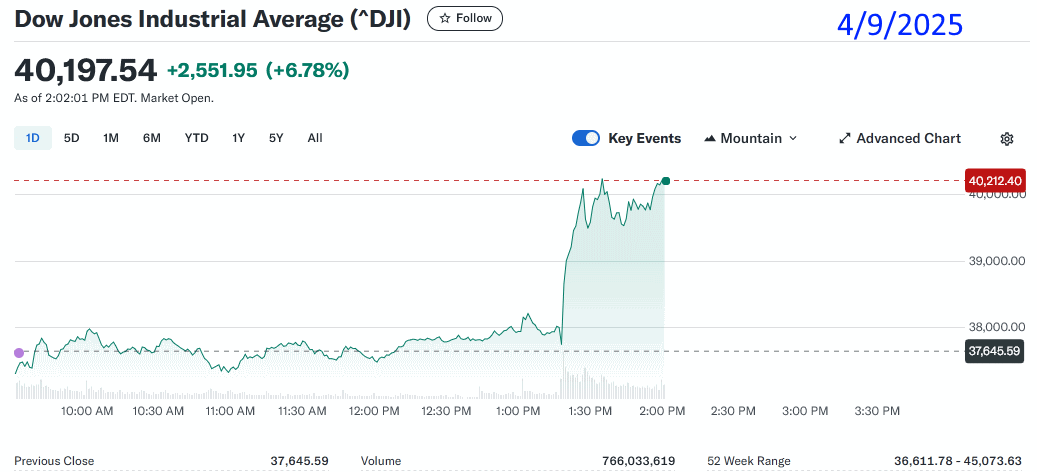Show the YTD time range
The height and width of the screenshot is (472, 1037).
click(196, 138)
